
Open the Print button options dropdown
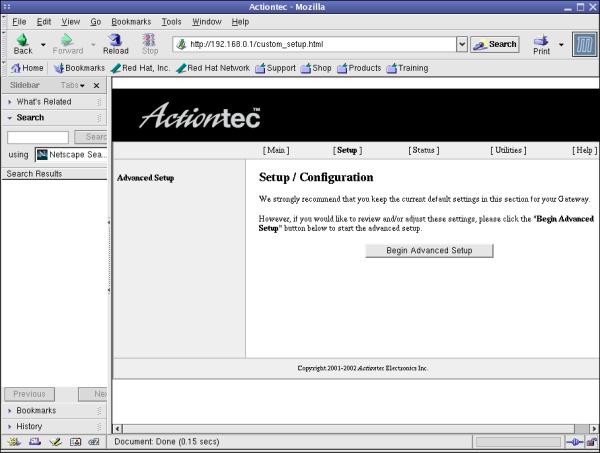tap(561, 45)
